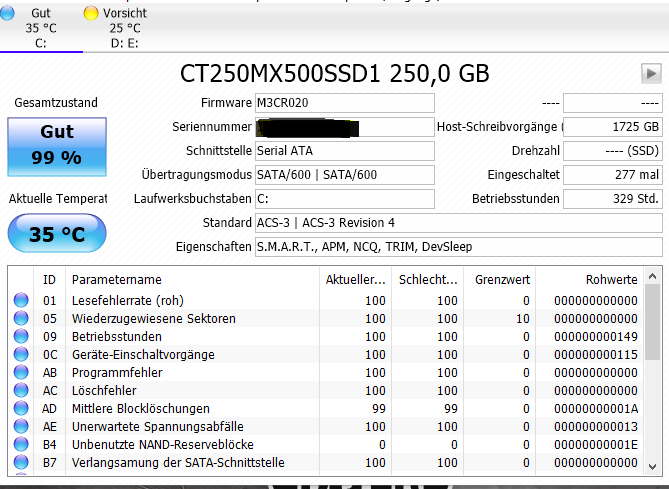Click status icon for Programmfehler
The height and width of the screenshot is (489, 669).
[x=21, y=373]
